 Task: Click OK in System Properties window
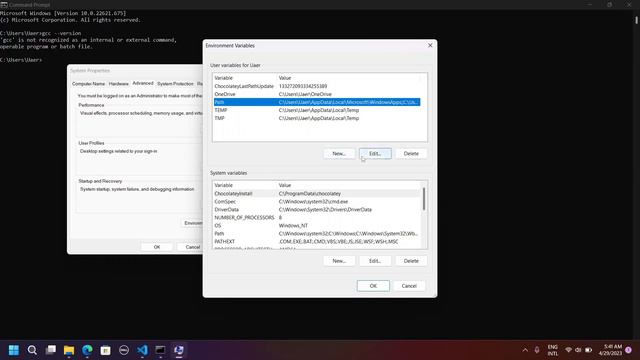(157, 247)
